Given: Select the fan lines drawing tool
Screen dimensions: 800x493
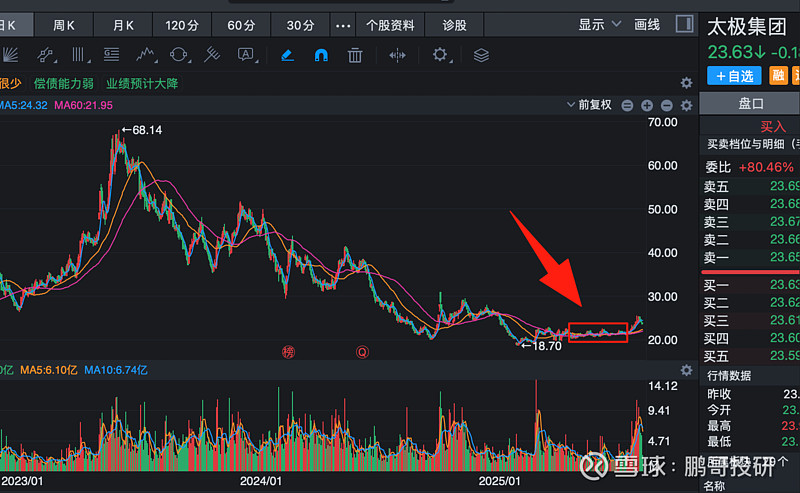Looking at the screenshot, I should point(10,55).
